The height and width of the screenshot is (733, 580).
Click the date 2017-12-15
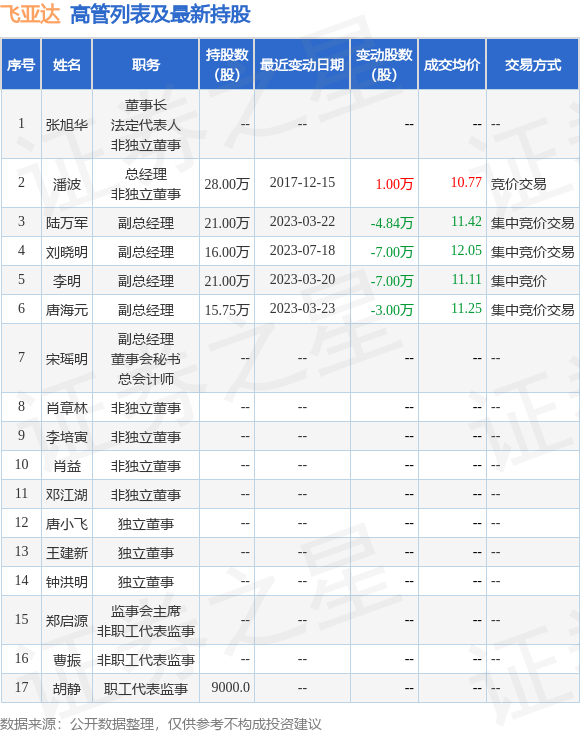[x=302, y=182]
